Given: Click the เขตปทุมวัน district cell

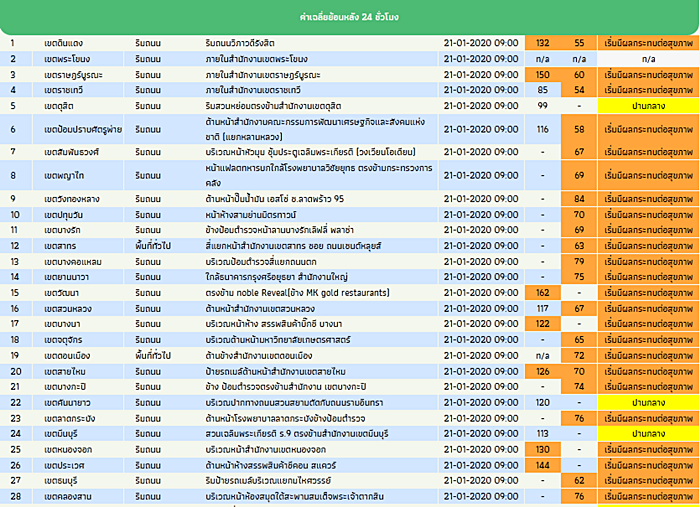Looking at the screenshot, I should point(64,214).
